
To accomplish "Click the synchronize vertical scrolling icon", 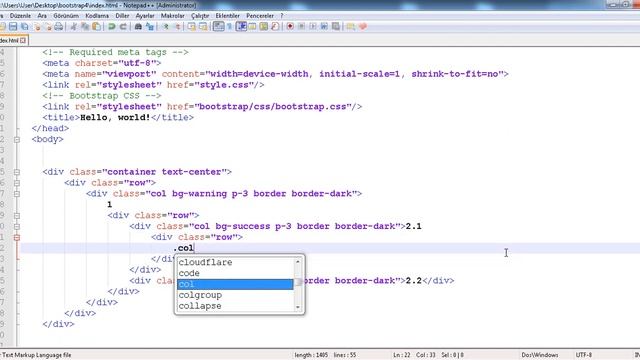I will point(191,27).
